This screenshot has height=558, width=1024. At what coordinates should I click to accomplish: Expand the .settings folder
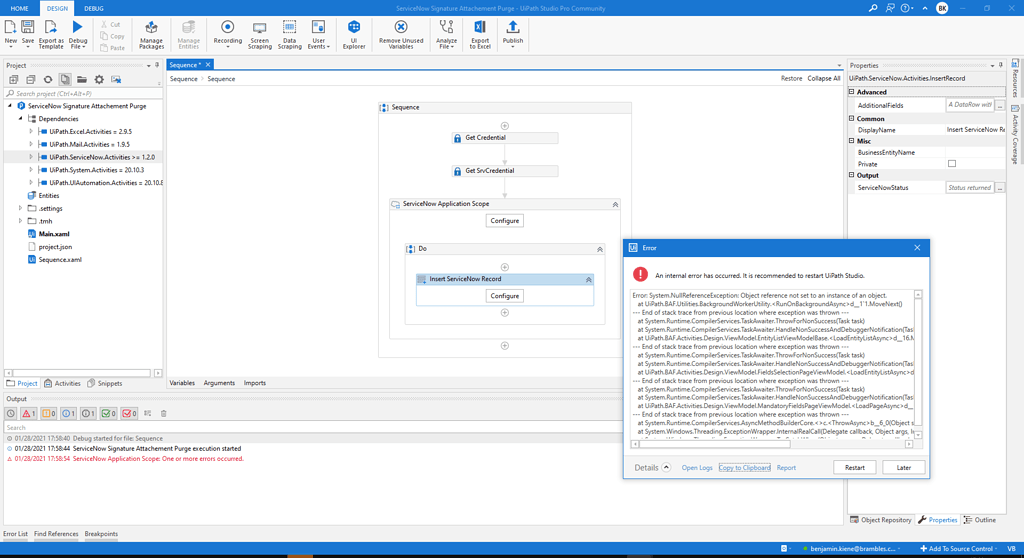[x=20, y=208]
